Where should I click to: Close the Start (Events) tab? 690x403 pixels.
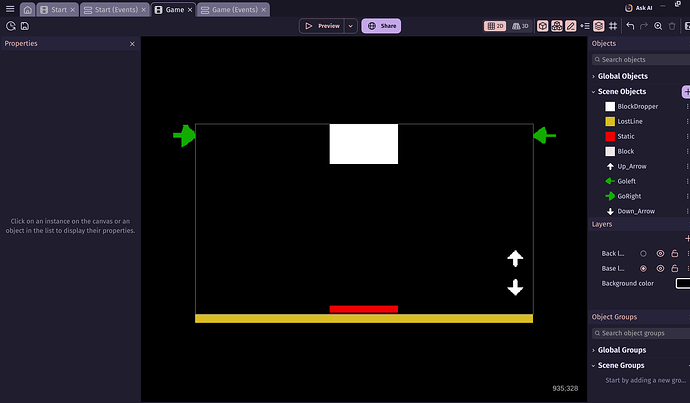pyautogui.click(x=143, y=10)
